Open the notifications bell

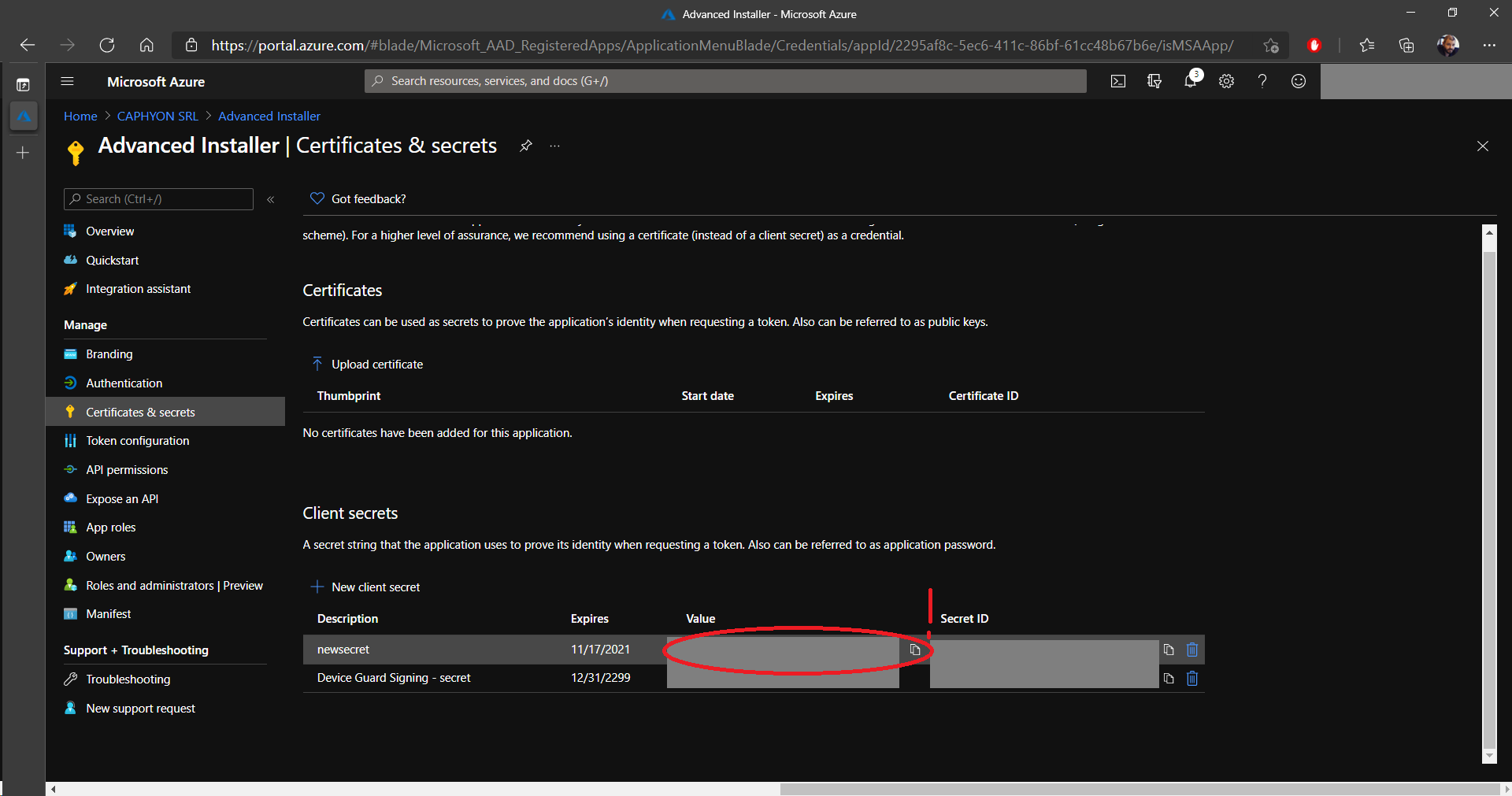coord(1191,80)
